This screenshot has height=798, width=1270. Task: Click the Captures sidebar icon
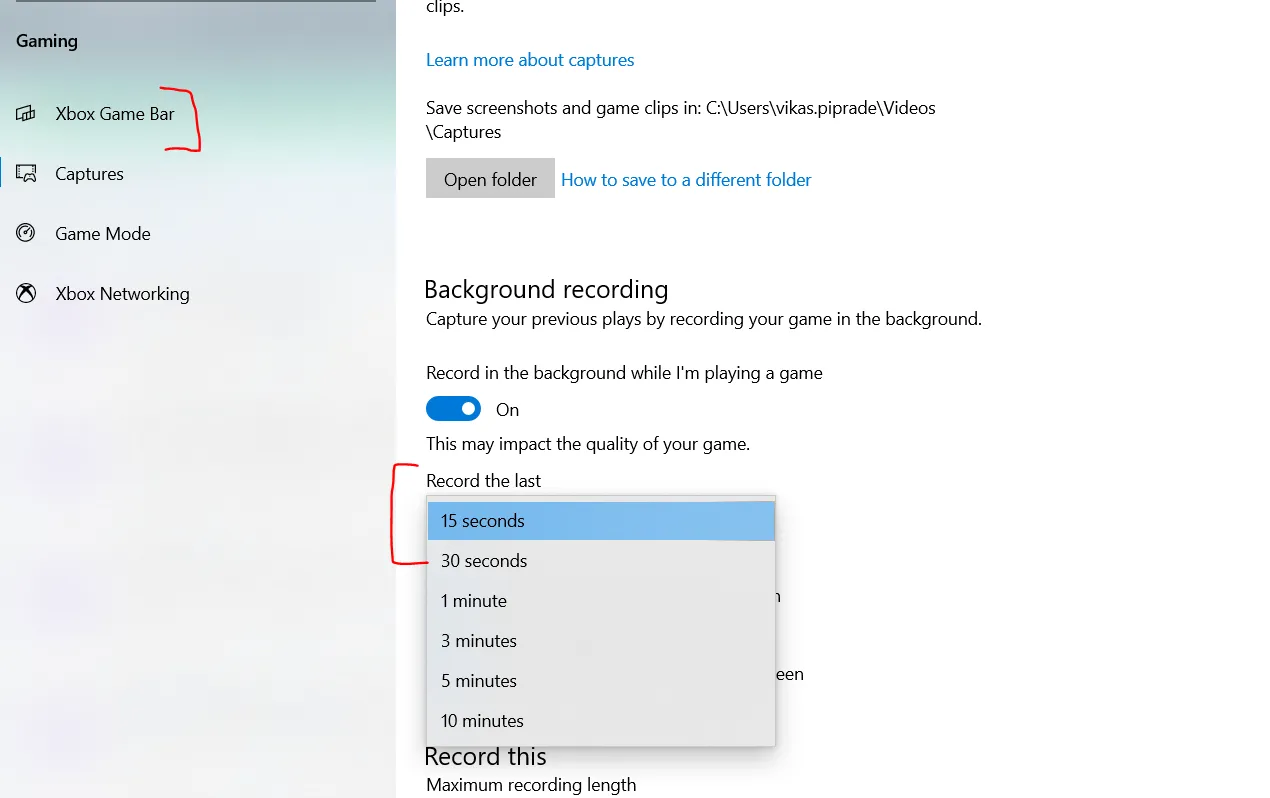(26, 174)
